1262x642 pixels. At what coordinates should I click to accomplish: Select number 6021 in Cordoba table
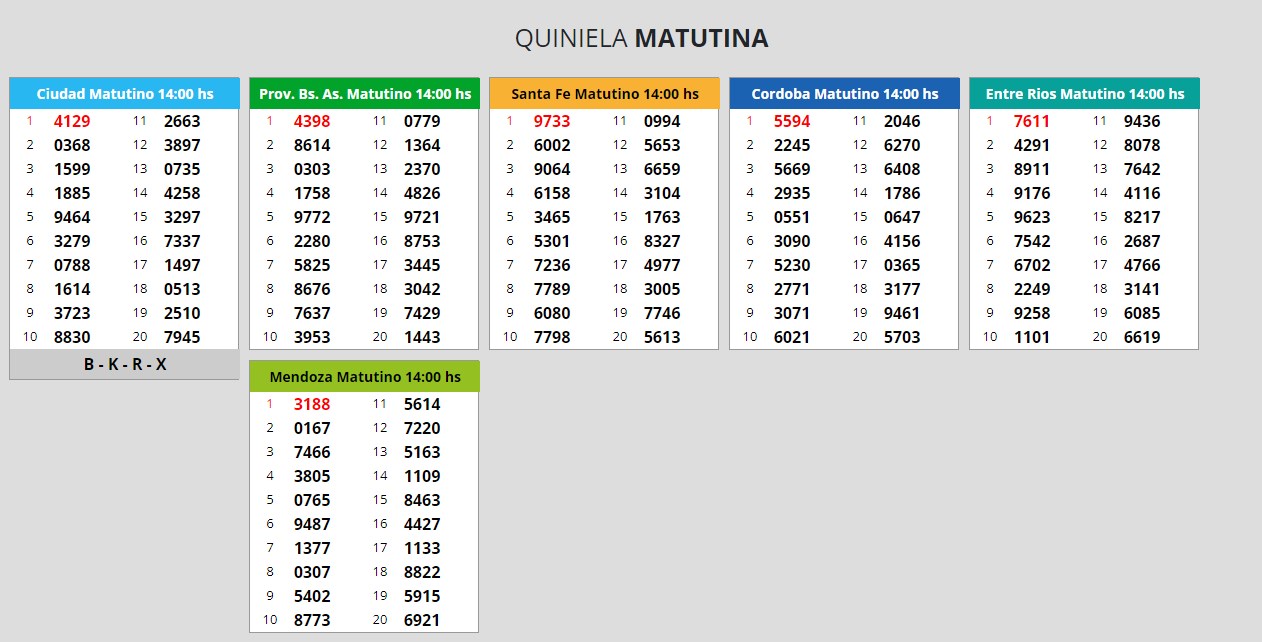[792, 337]
